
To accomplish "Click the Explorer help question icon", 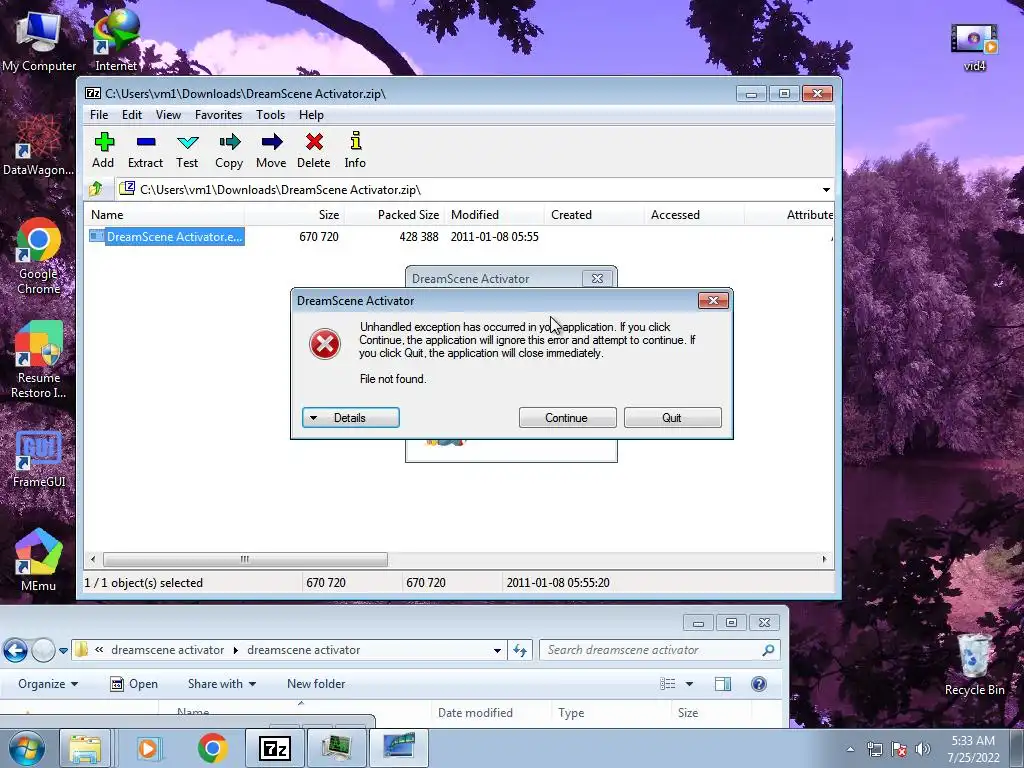I will point(758,684).
